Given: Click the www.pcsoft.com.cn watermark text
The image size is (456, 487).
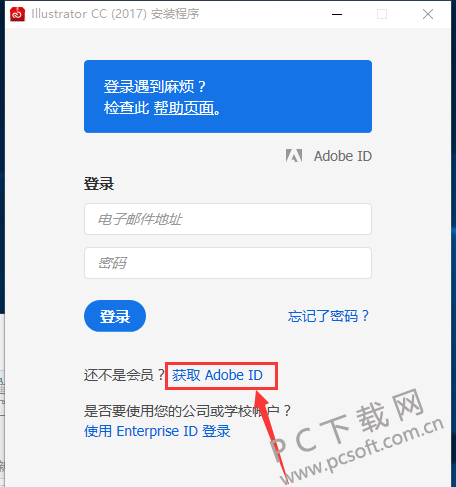Looking at the screenshot, I should pyautogui.click(x=363, y=450).
